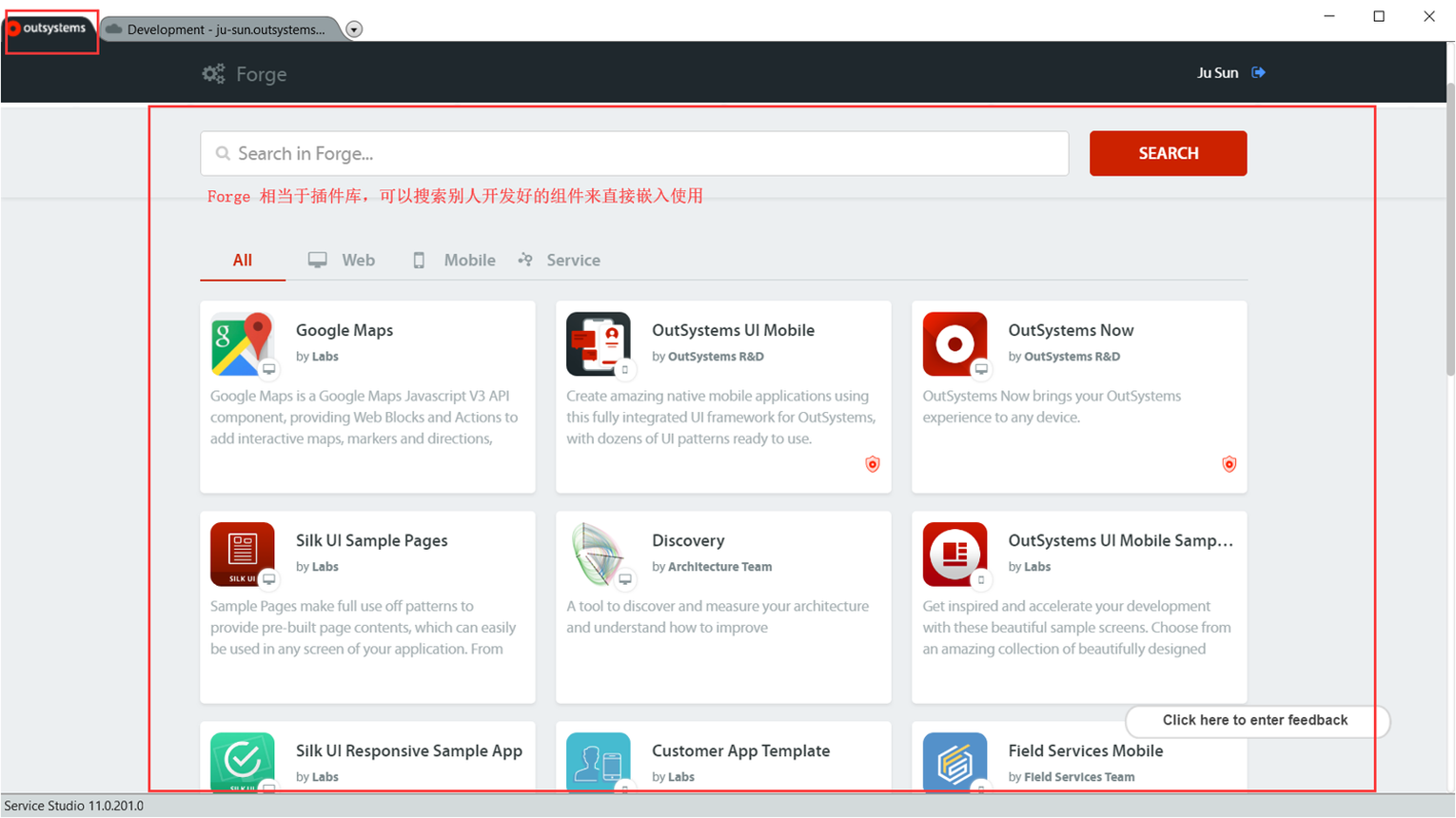Click the red SEARCH button

[x=1168, y=153]
